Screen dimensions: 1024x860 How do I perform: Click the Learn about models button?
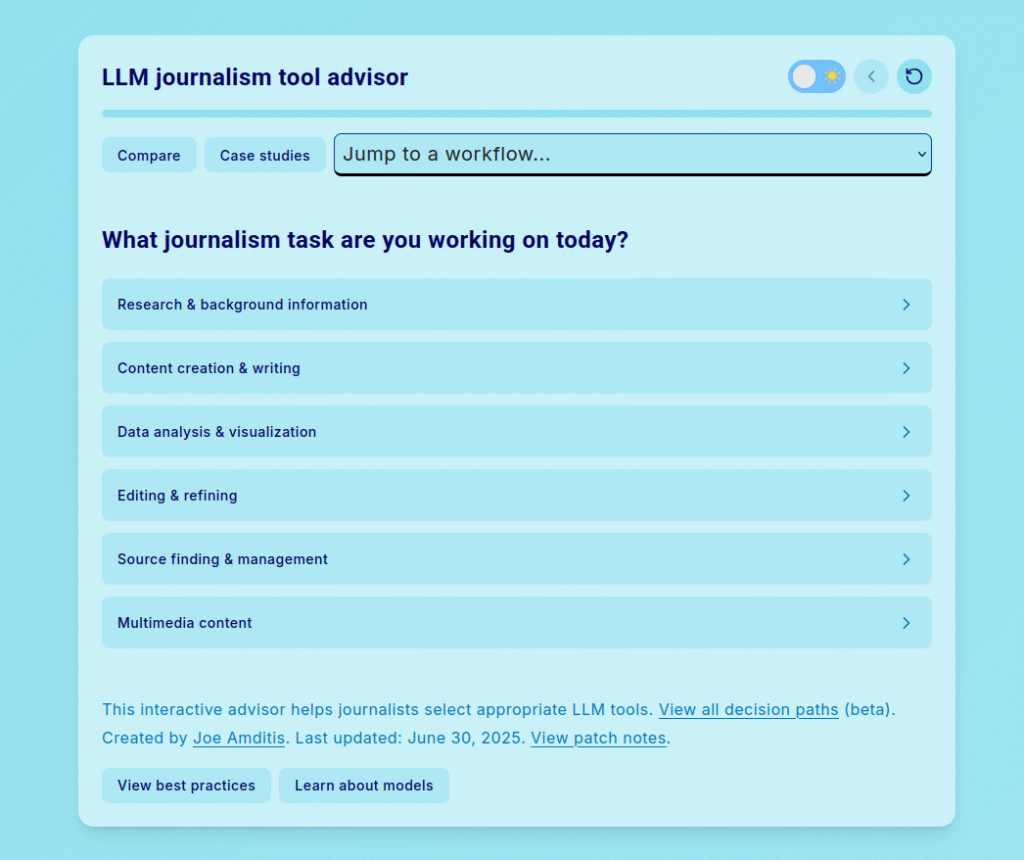coord(364,785)
